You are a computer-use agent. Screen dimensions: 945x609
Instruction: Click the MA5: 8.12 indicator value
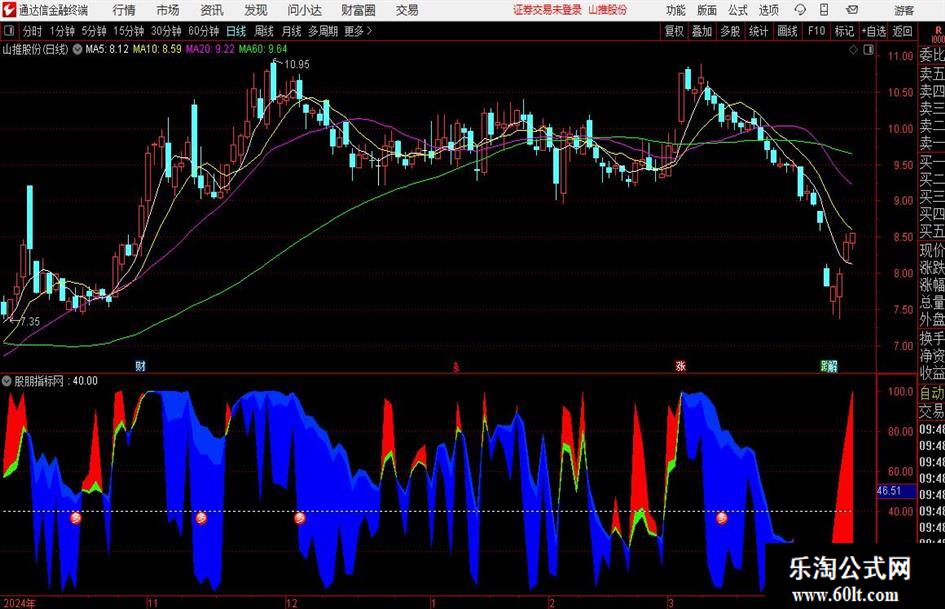point(107,49)
